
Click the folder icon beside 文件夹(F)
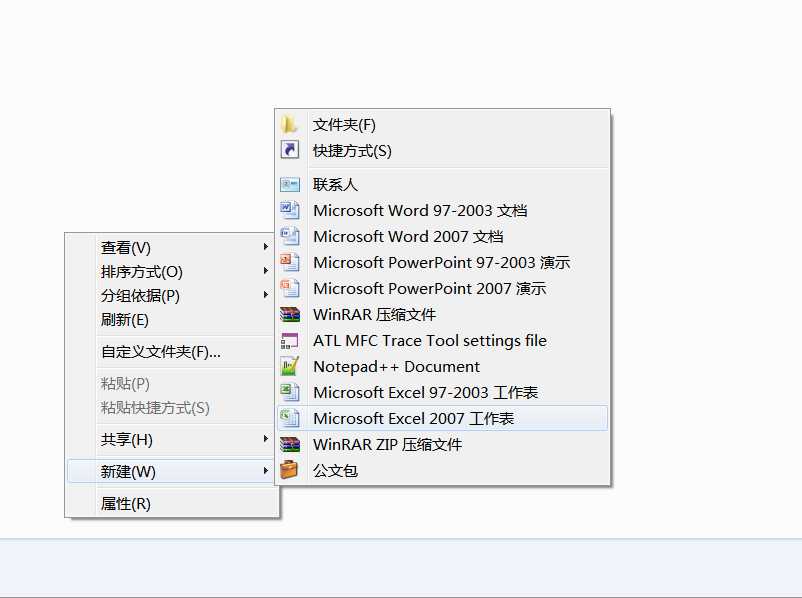click(x=289, y=124)
